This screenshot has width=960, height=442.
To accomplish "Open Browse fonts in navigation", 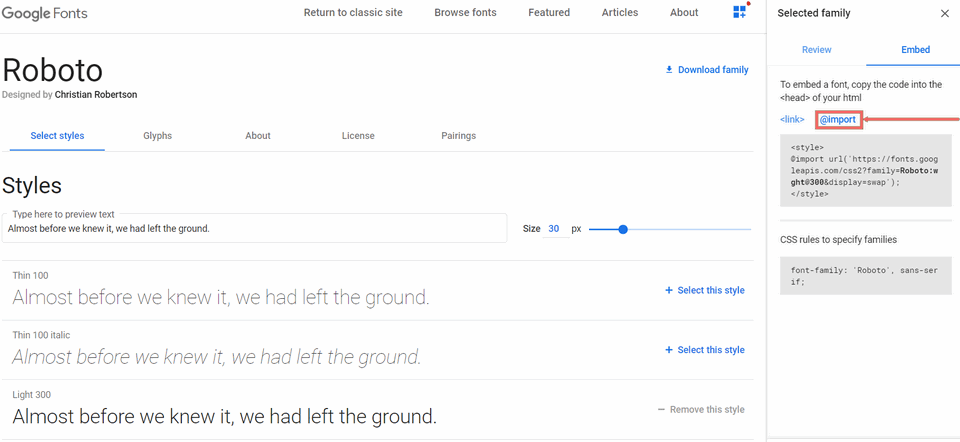I will pyautogui.click(x=465, y=13).
